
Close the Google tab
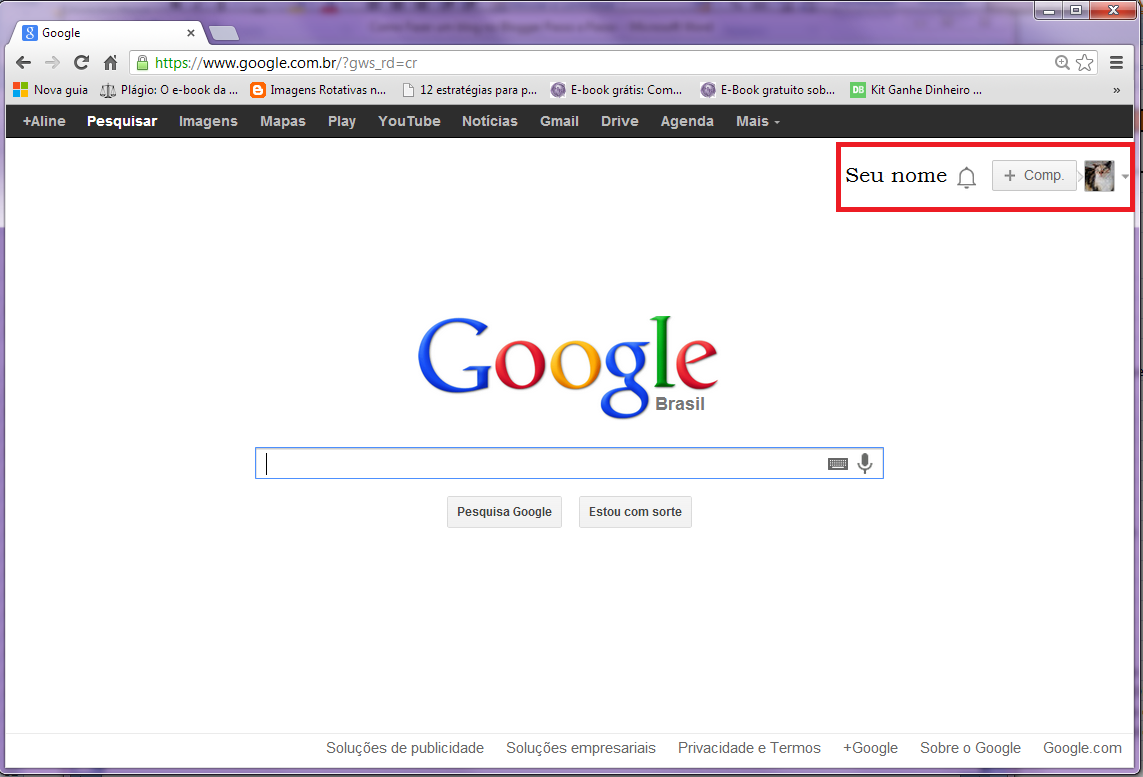pyautogui.click(x=190, y=33)
